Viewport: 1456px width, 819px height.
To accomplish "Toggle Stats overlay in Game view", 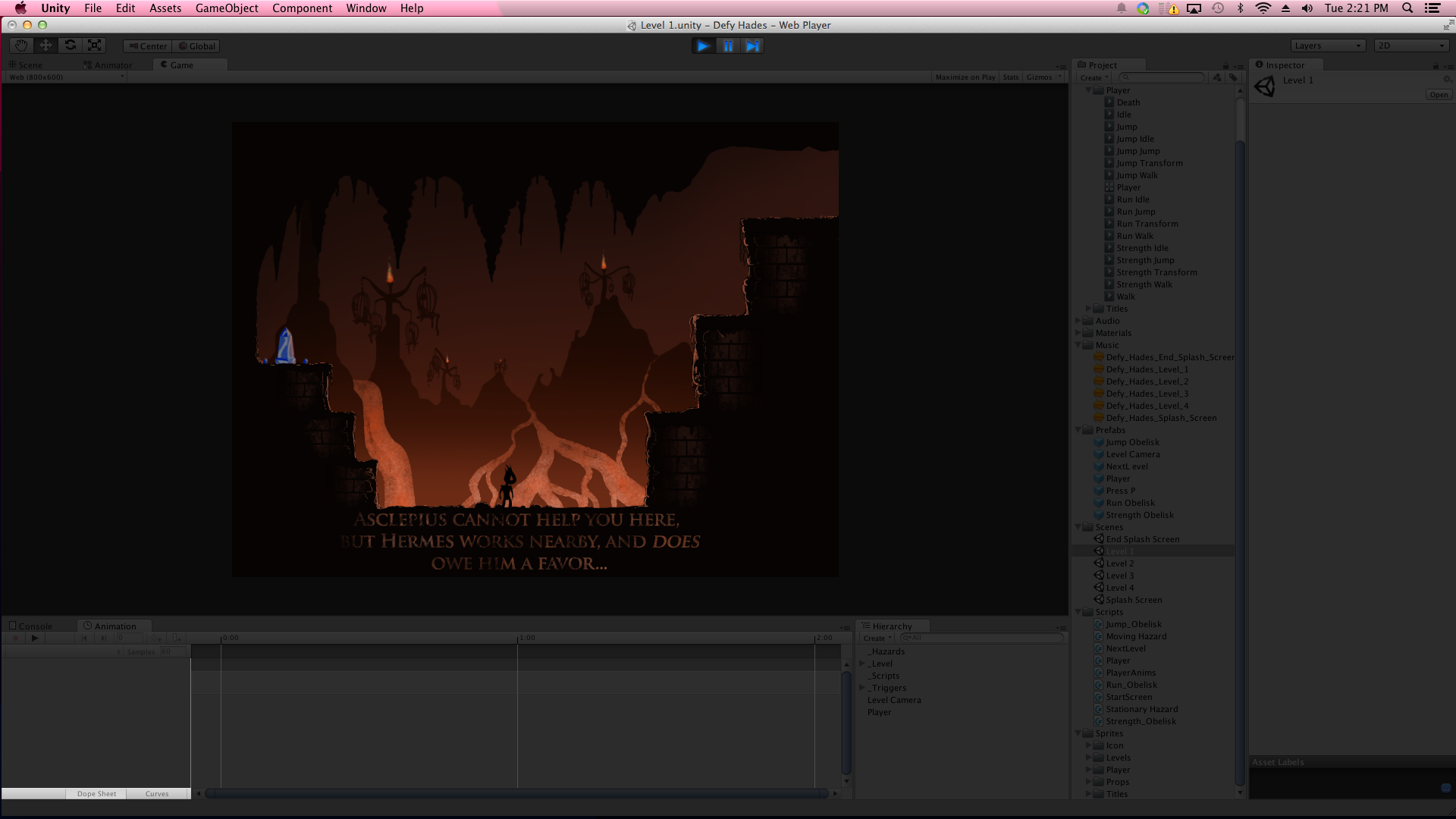I will coord(1011,77).
